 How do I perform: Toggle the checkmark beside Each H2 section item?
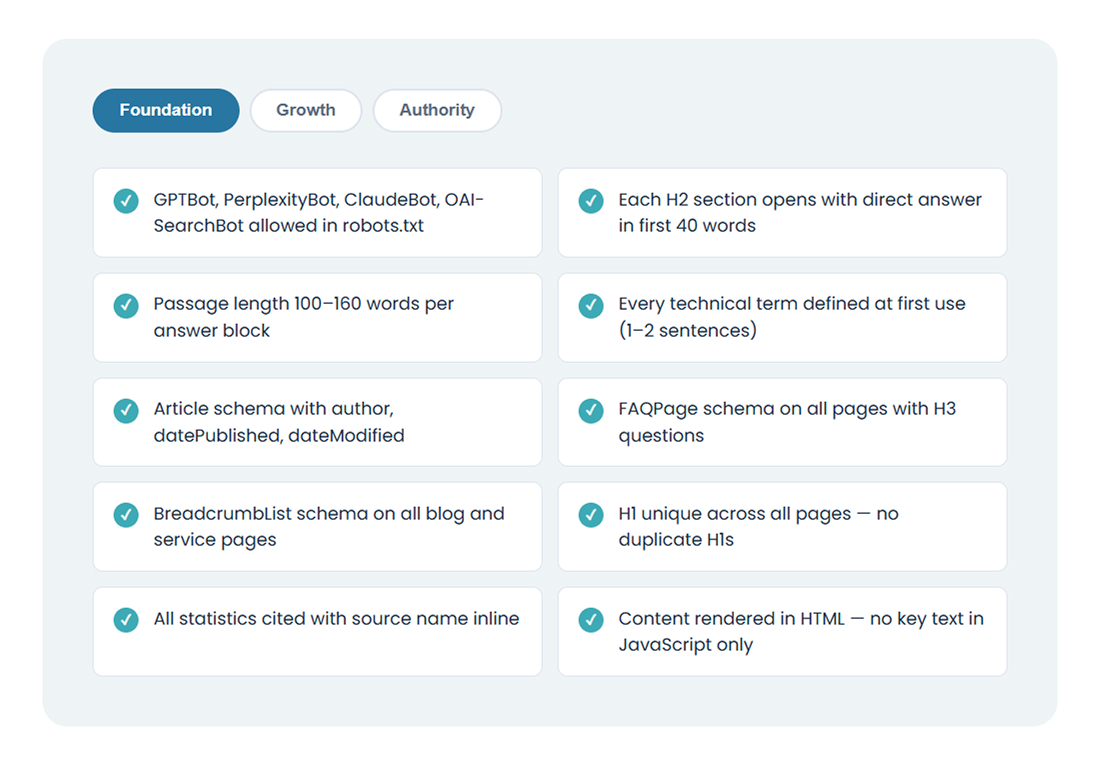(x=591, y=201)
